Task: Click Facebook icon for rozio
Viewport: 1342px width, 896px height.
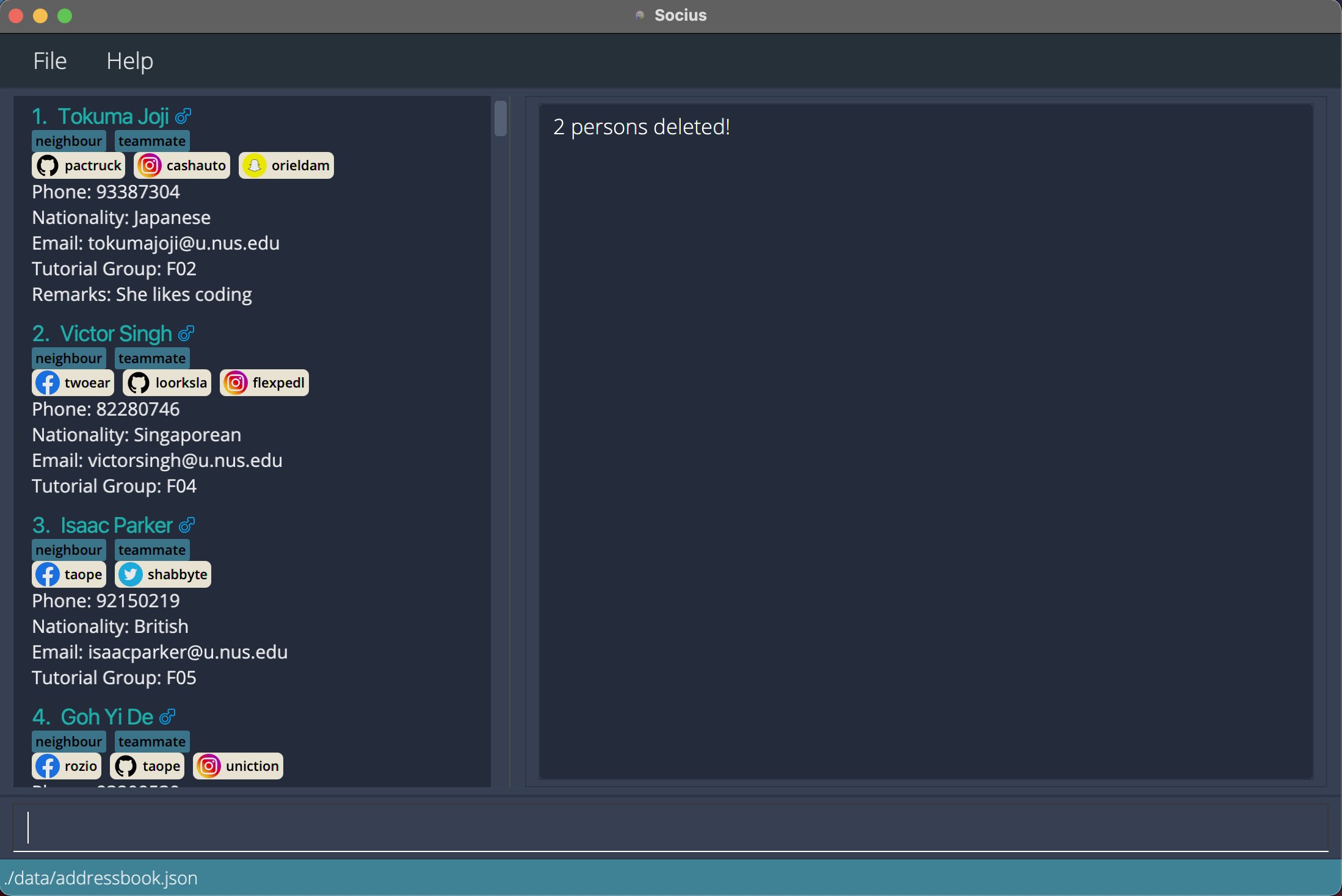Action: click(x=47, y=765)
